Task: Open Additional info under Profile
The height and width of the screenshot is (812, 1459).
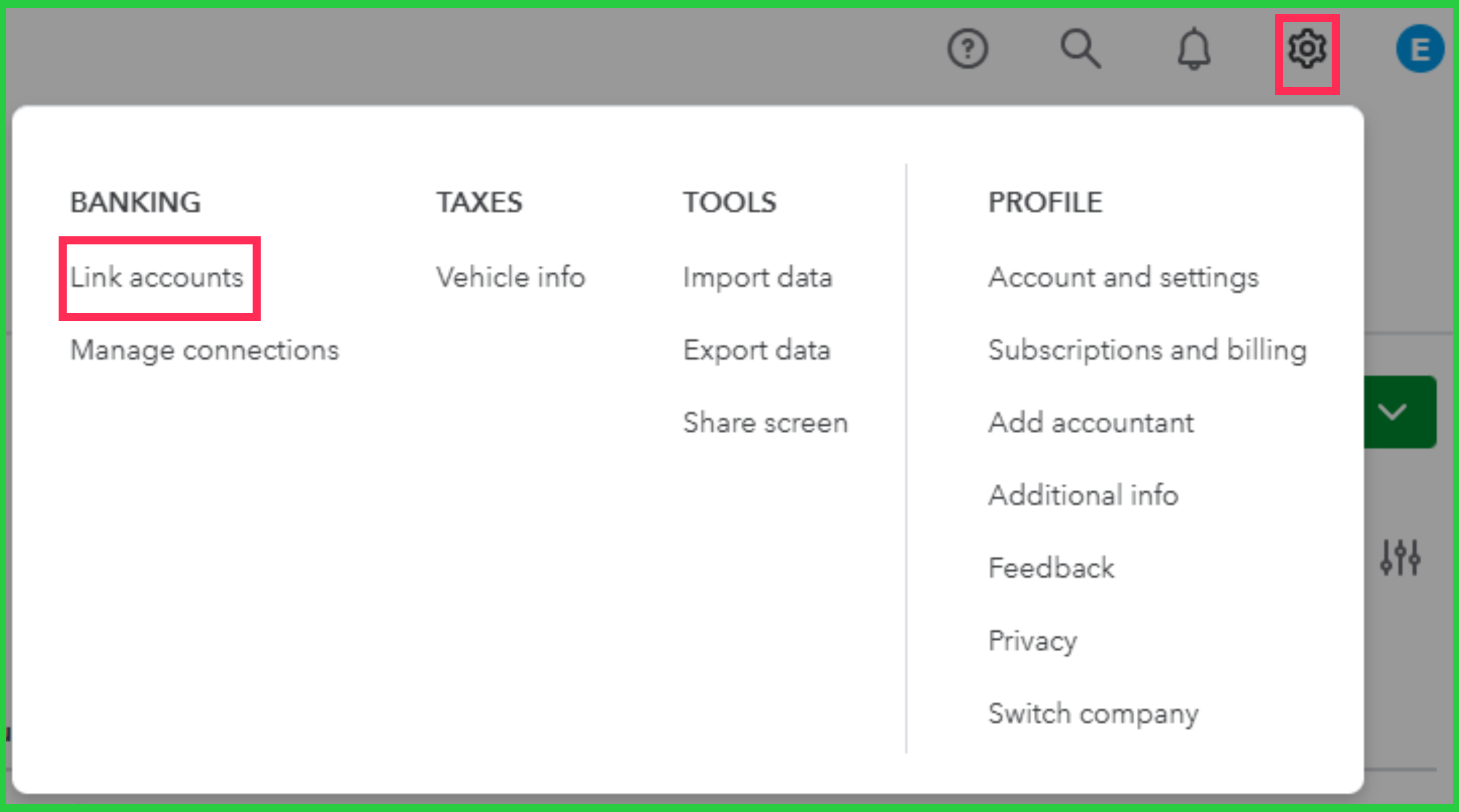Action: click(1083, 495)
